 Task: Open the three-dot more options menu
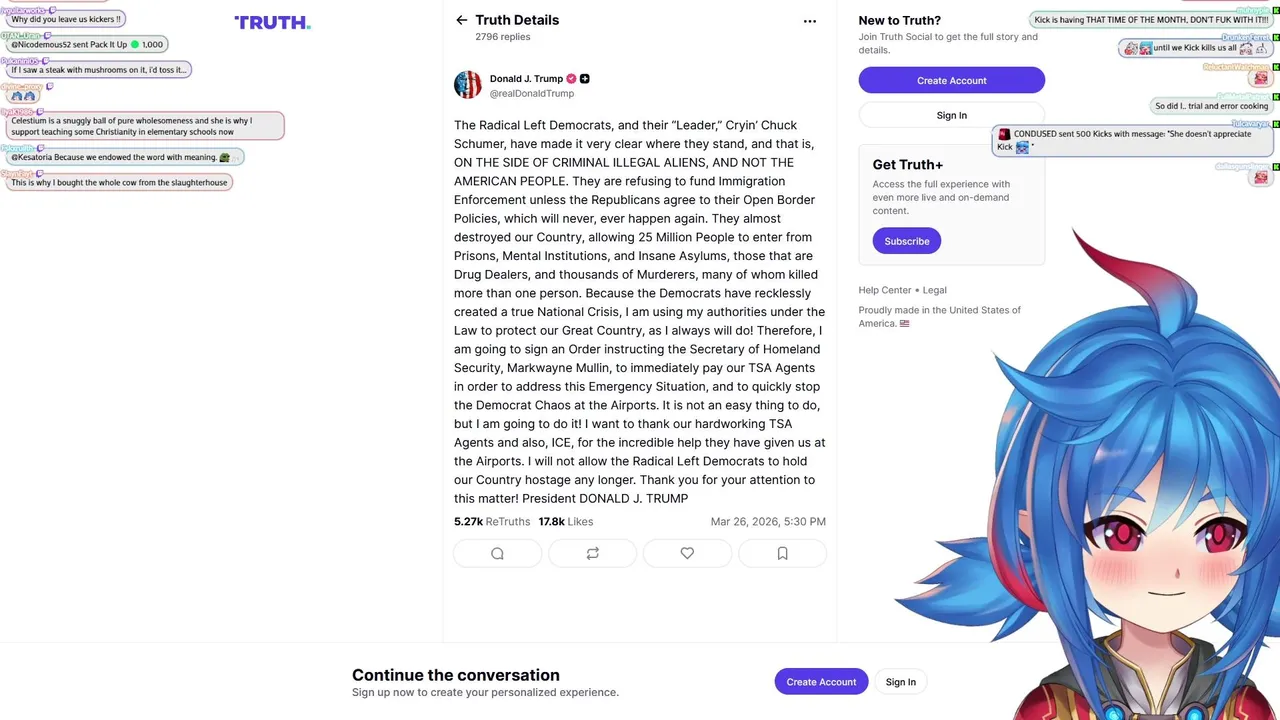tap(810, 21)
